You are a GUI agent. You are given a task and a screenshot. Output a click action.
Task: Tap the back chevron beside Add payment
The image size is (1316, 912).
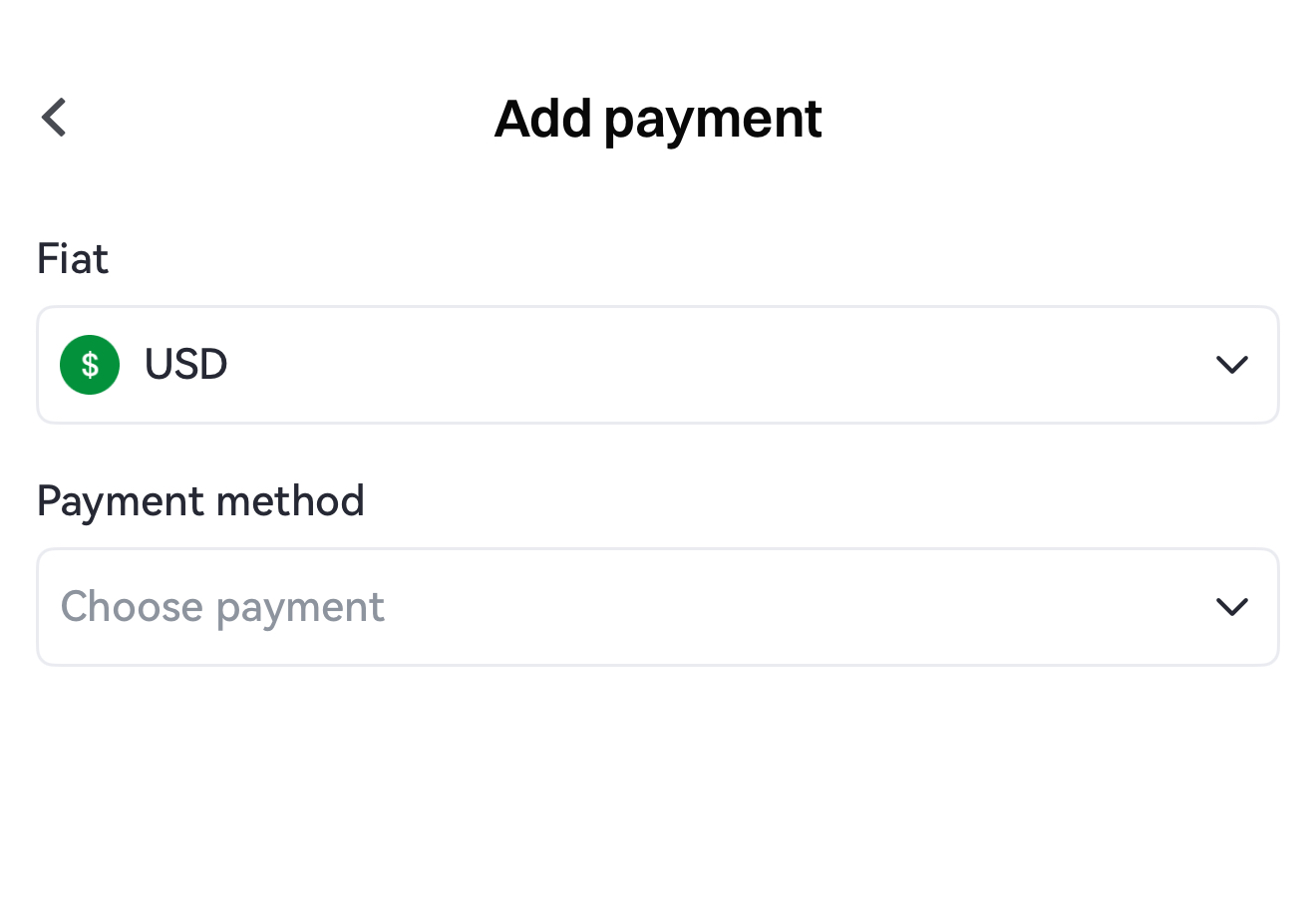point(55,118)
